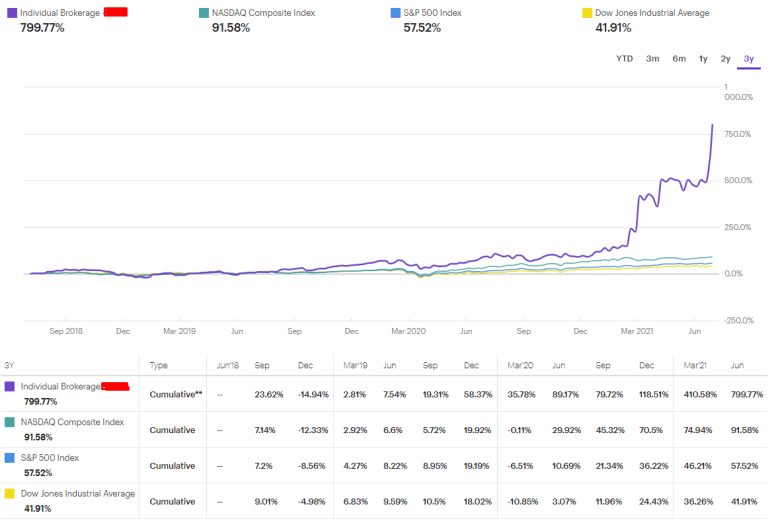Screen dimensions: 780x523
Task: Click Dow Jones Industrial Average legend label
Action: pyautogui.click(x=652, y=13)
